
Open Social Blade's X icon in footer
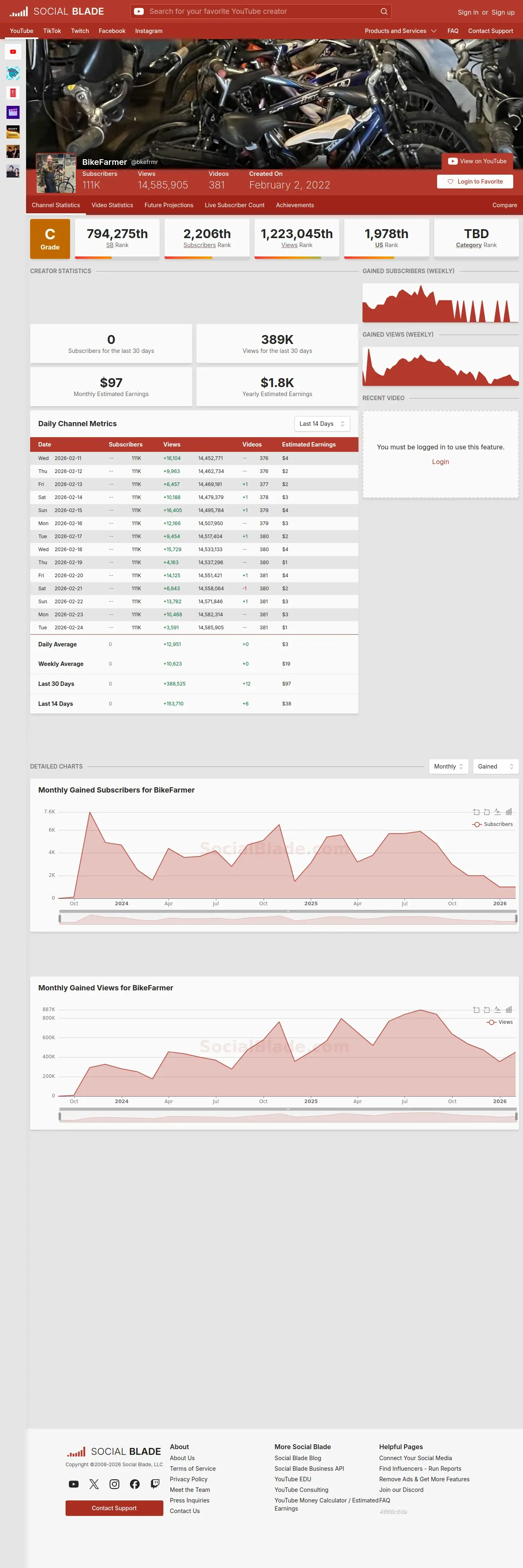[94, 1484]
